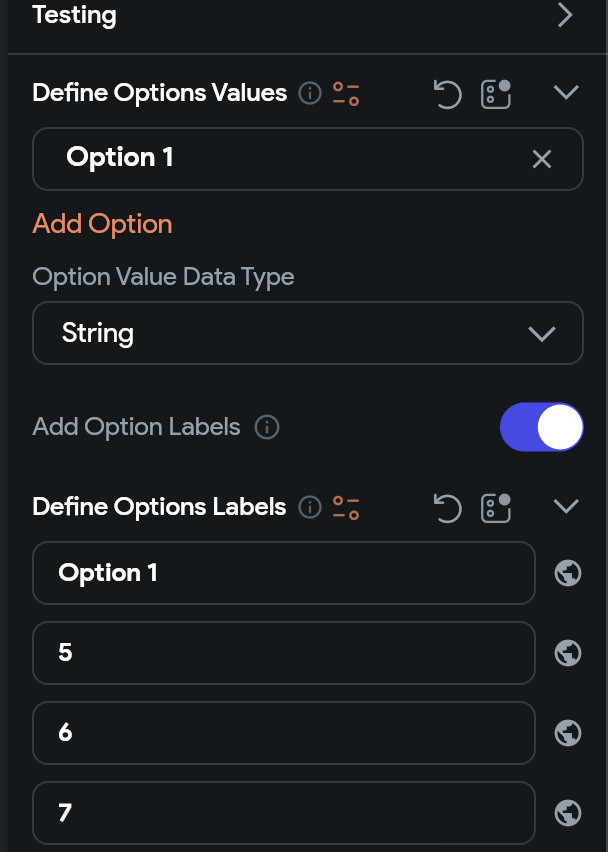Reset Define Options Labels via its undo icon
Image resolution: width=608 pixels, height=852 pixels.
coord(447,508)
